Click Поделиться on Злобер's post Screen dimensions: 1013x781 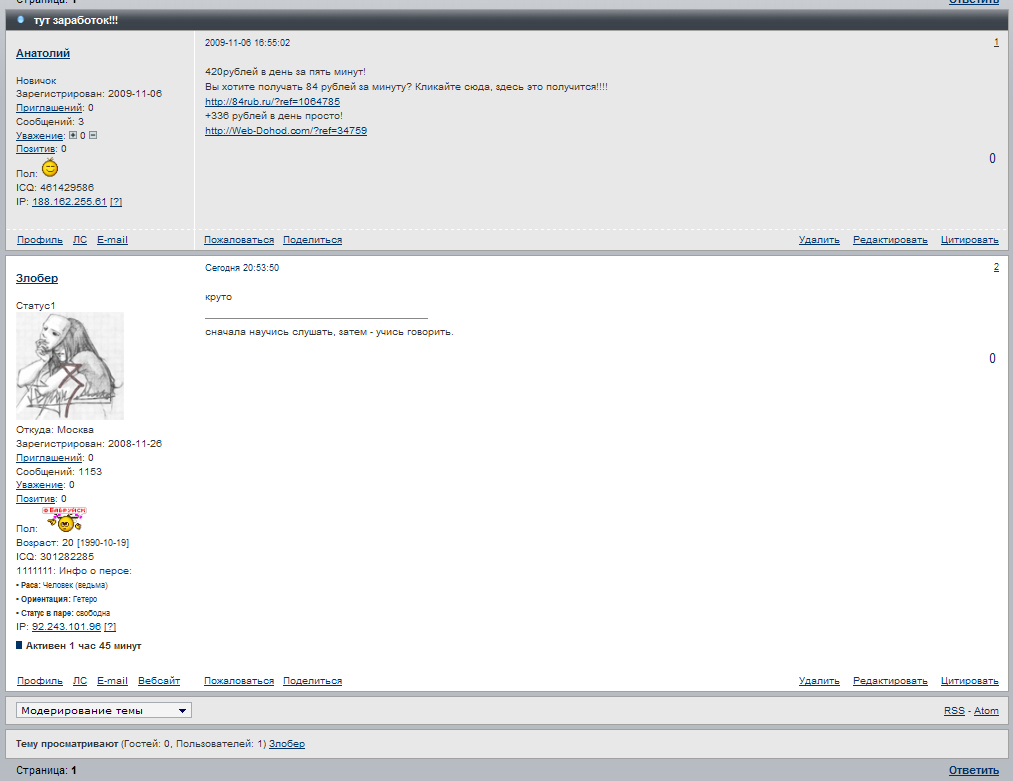(313, 681)
